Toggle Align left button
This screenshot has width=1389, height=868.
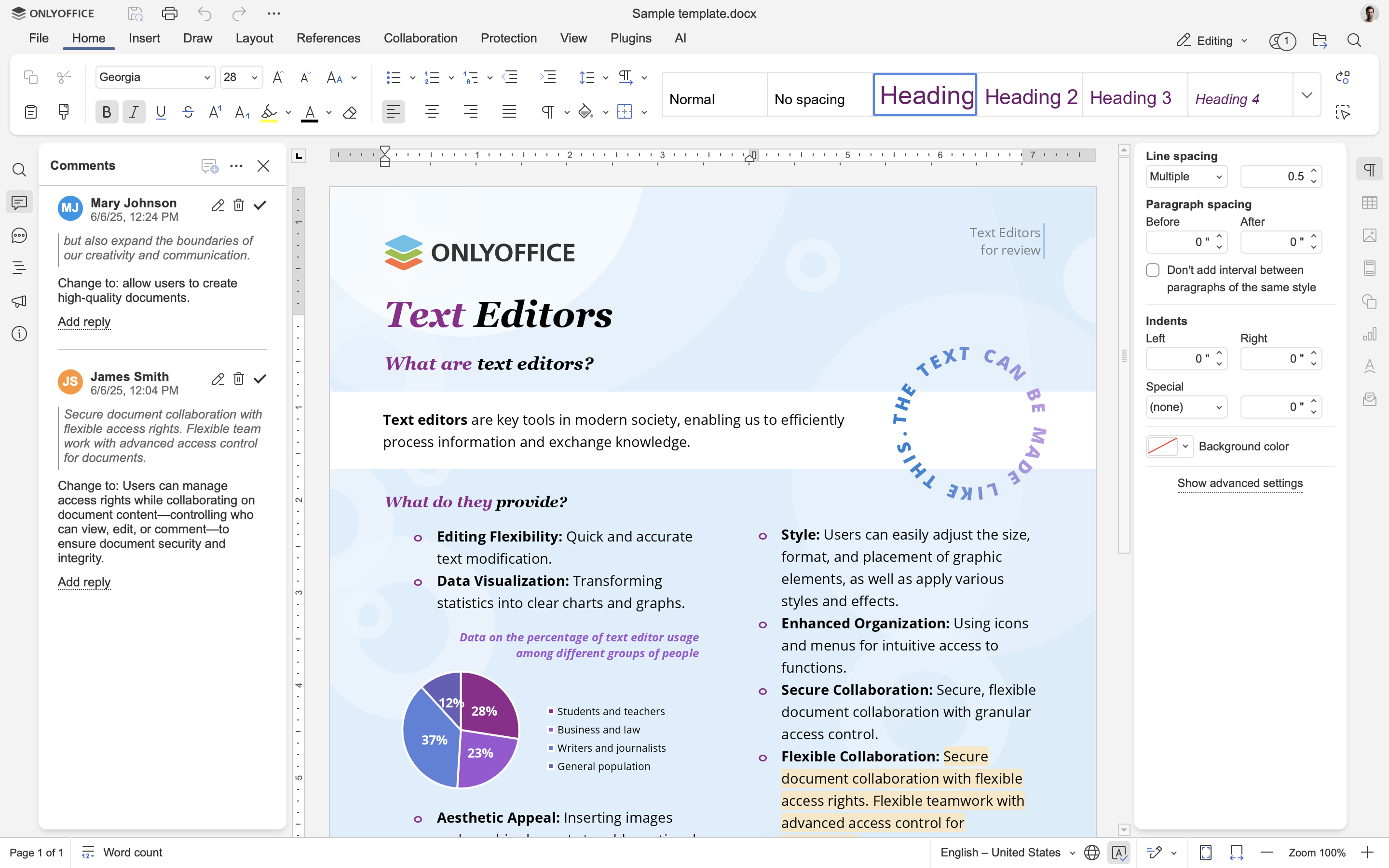click(393, 112)
